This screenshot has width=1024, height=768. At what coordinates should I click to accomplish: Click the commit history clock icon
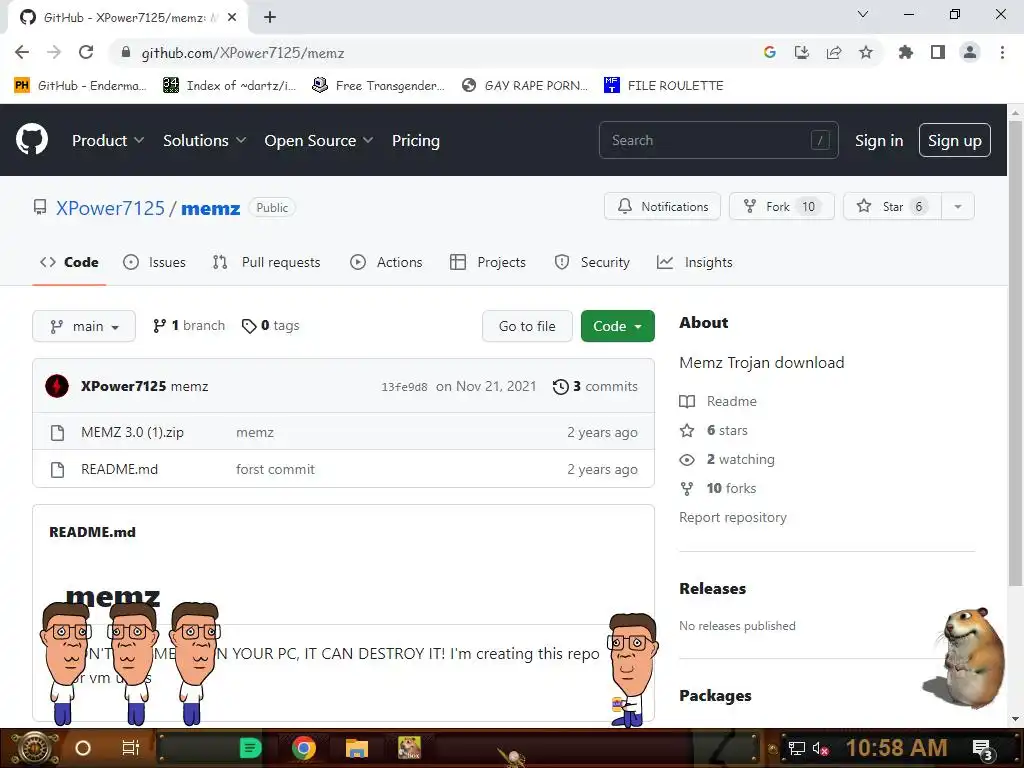click(x=560, y=387)
